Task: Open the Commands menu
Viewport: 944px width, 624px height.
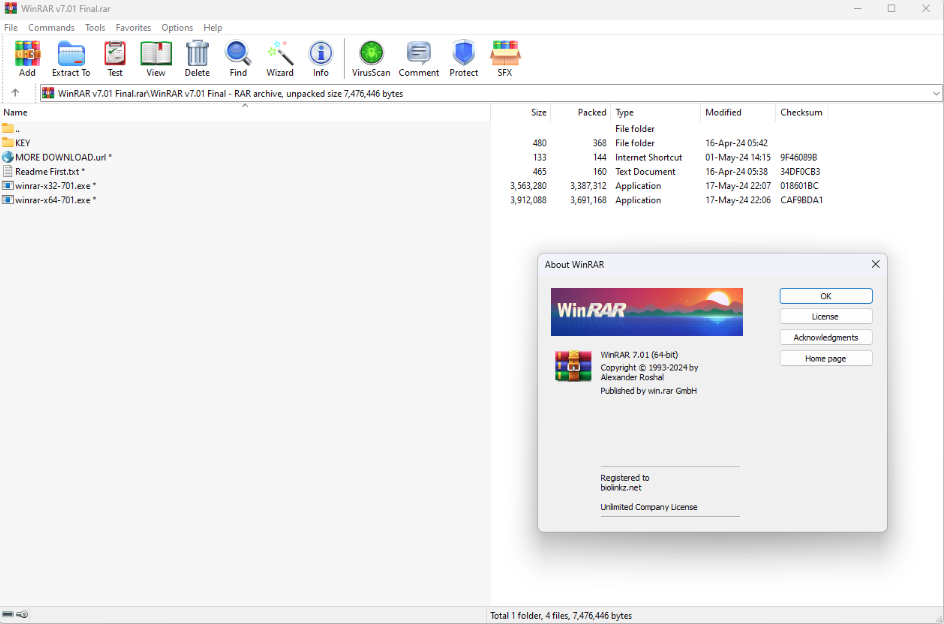Action: [51, 28]
